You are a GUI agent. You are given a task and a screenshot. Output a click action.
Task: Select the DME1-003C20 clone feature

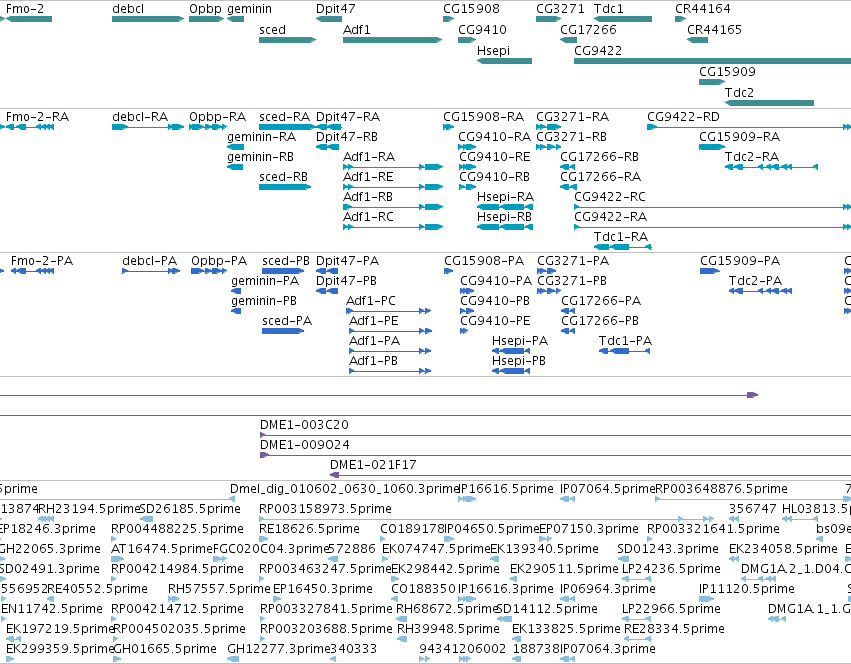pyautogui.click(x=555, y=435)
